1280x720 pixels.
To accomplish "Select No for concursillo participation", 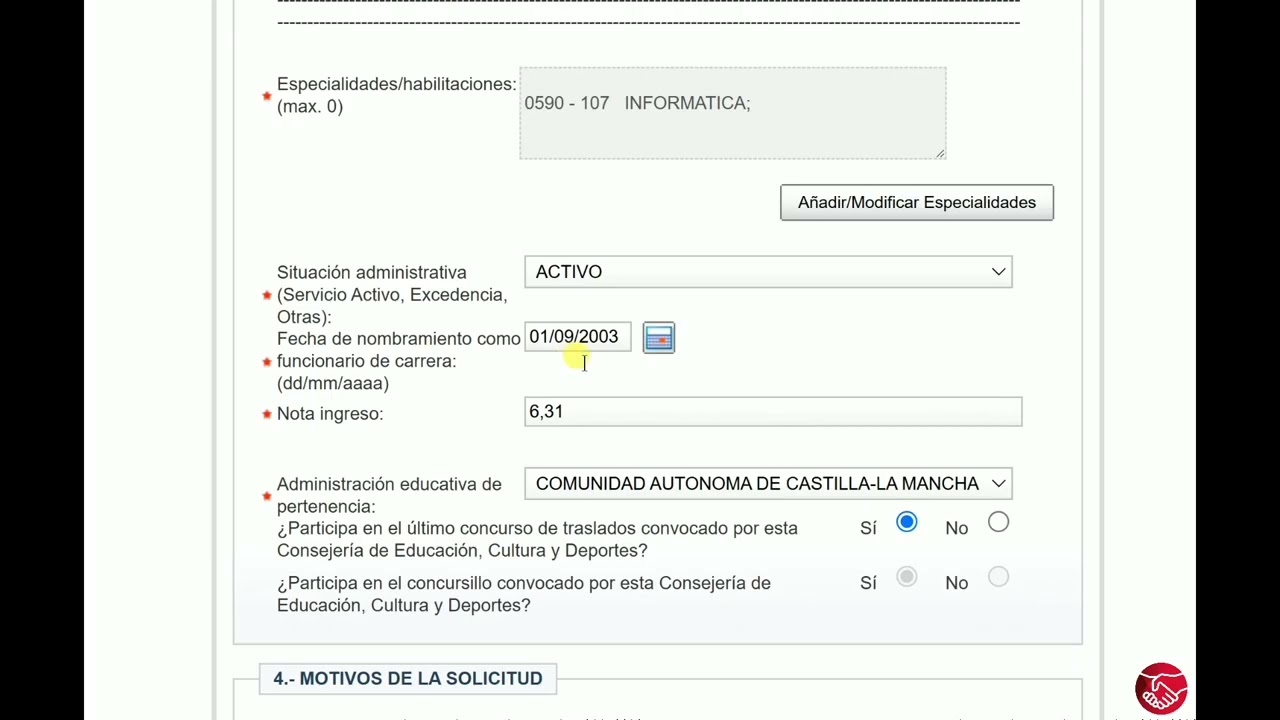I will pyautogui.click(x=998, y=577).
